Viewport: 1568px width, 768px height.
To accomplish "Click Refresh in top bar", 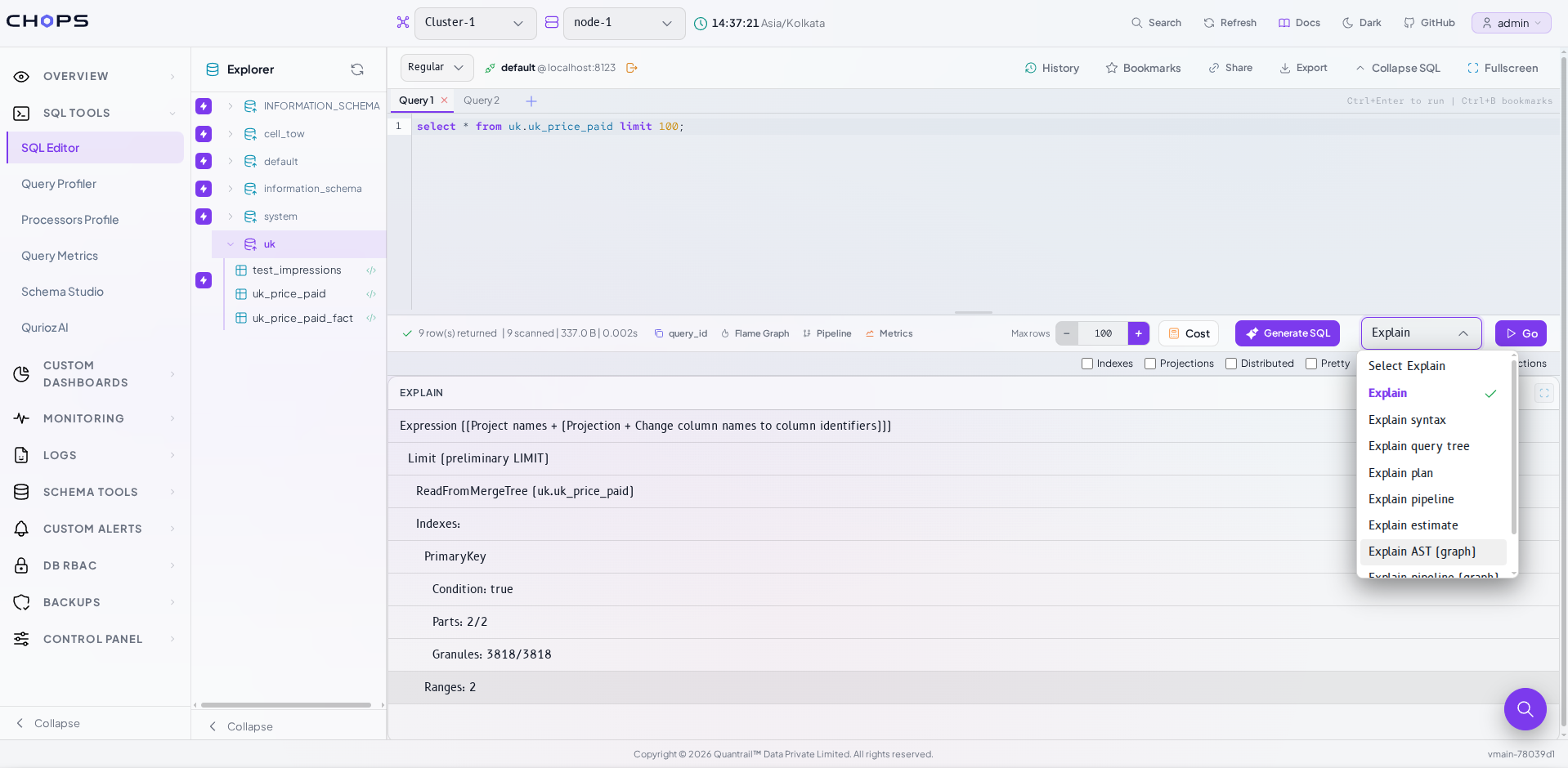I will 1230,23.
